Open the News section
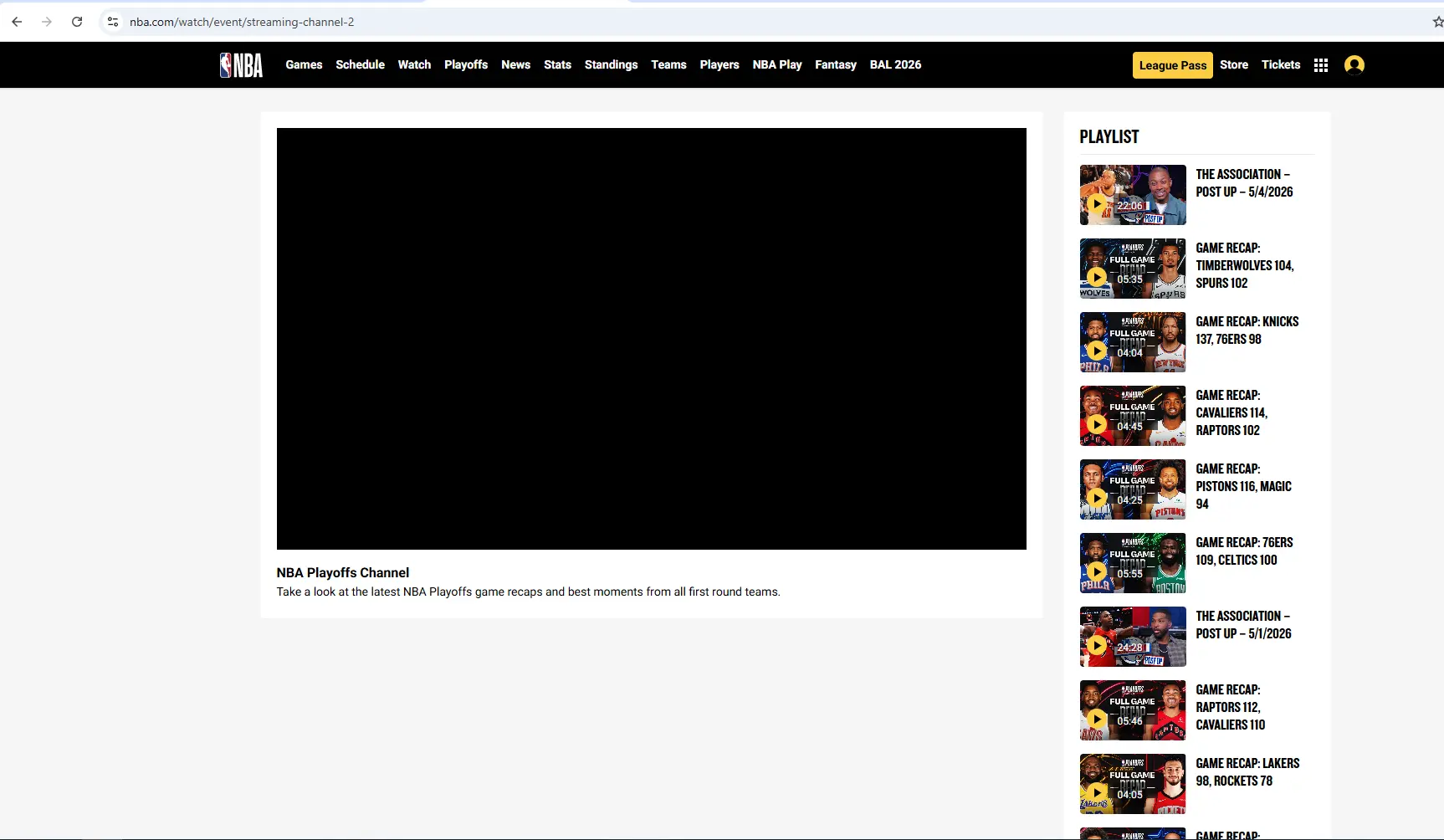This screenshot has width=1444, height=840. (515, 64)
